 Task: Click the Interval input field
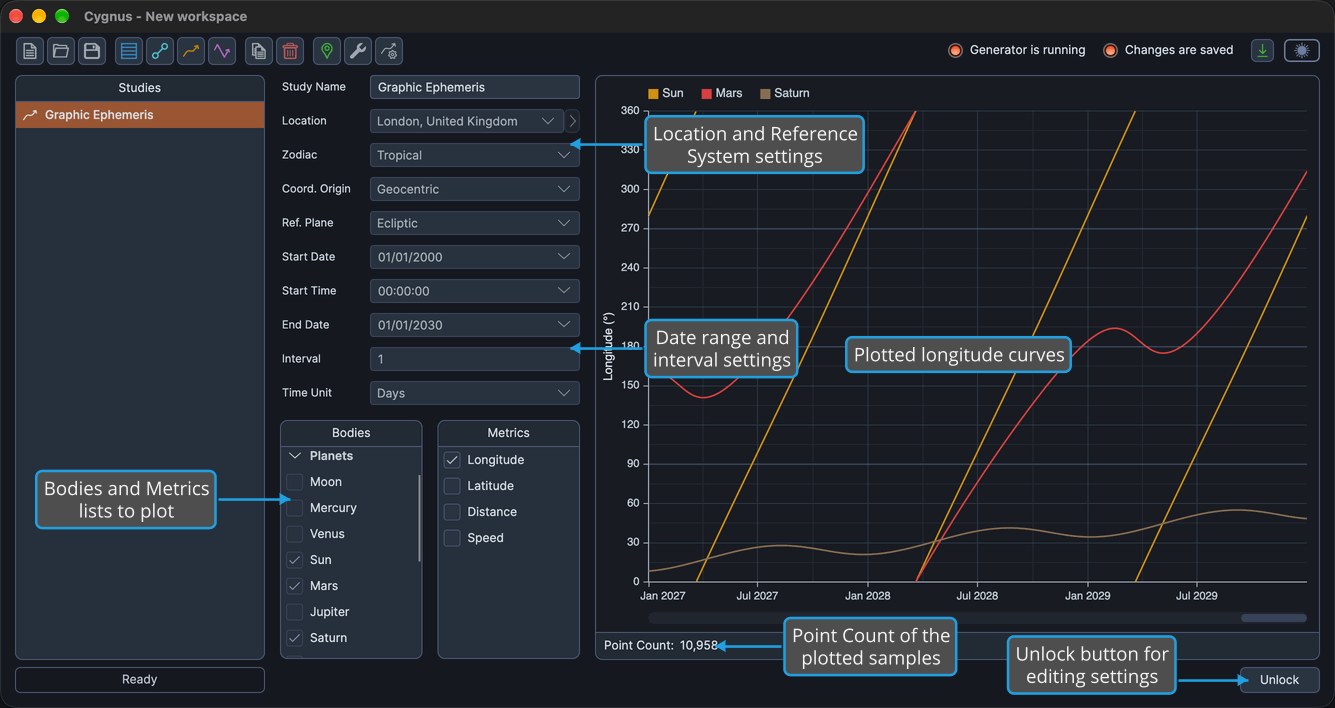pyautogui.click(x=475, y=359)
